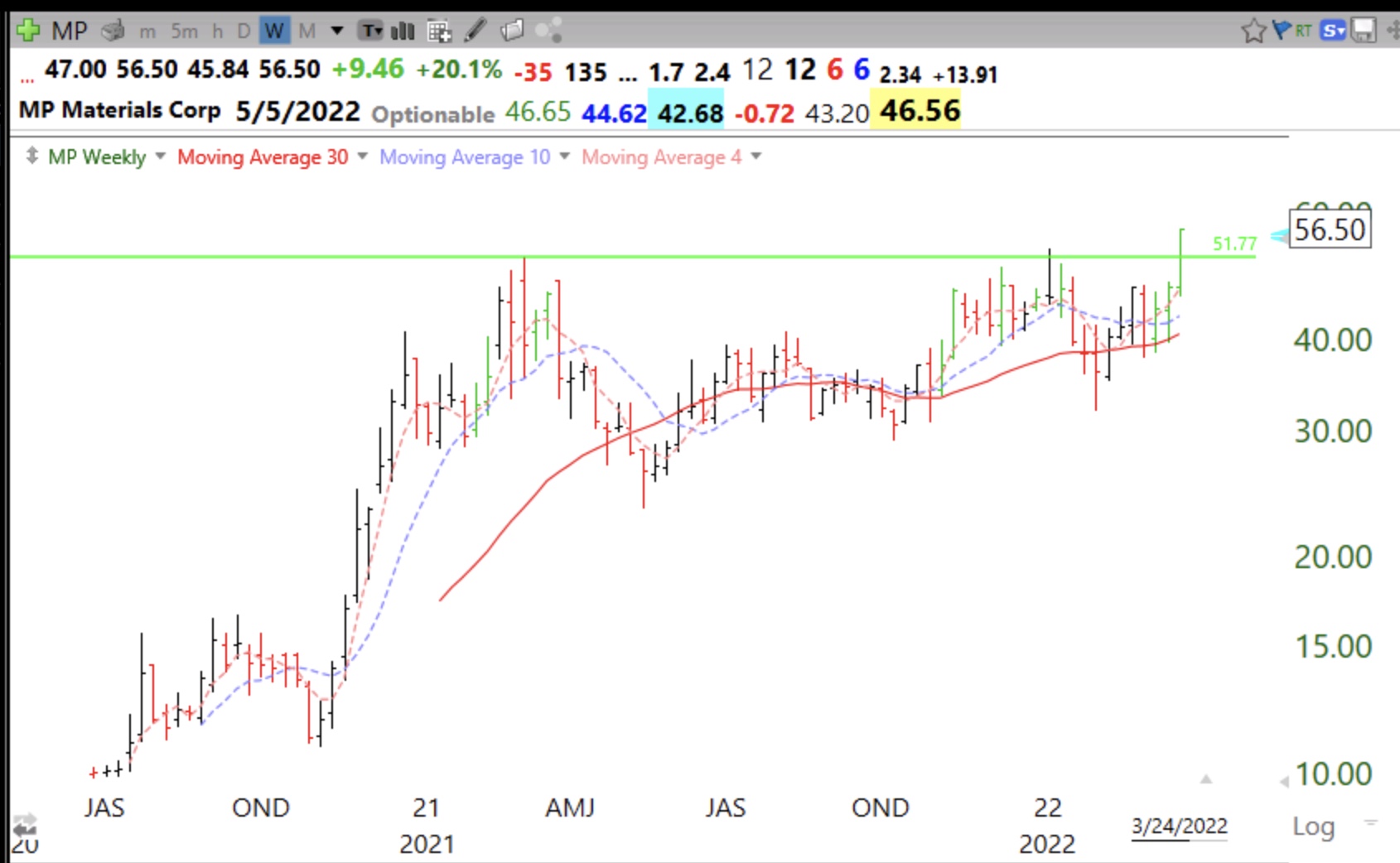Click the blue flag icon

coord(1282,31)
